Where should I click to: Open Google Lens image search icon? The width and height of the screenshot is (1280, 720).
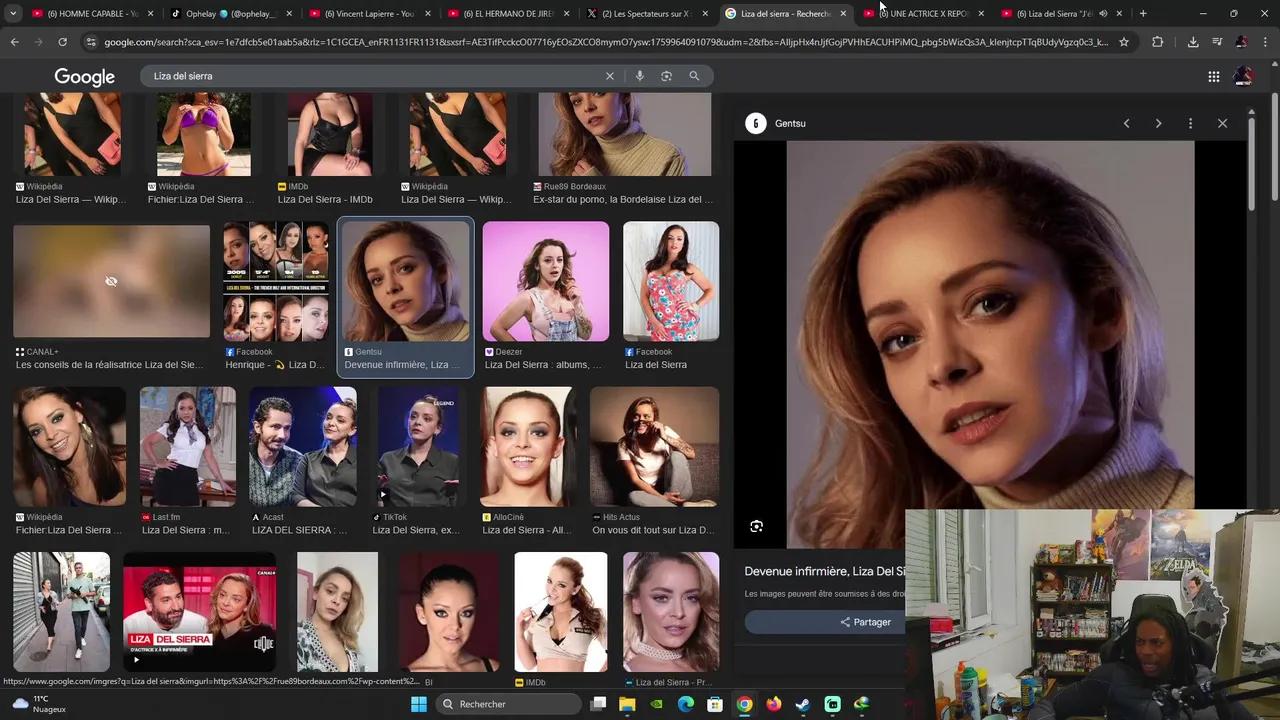coord(666,76)
